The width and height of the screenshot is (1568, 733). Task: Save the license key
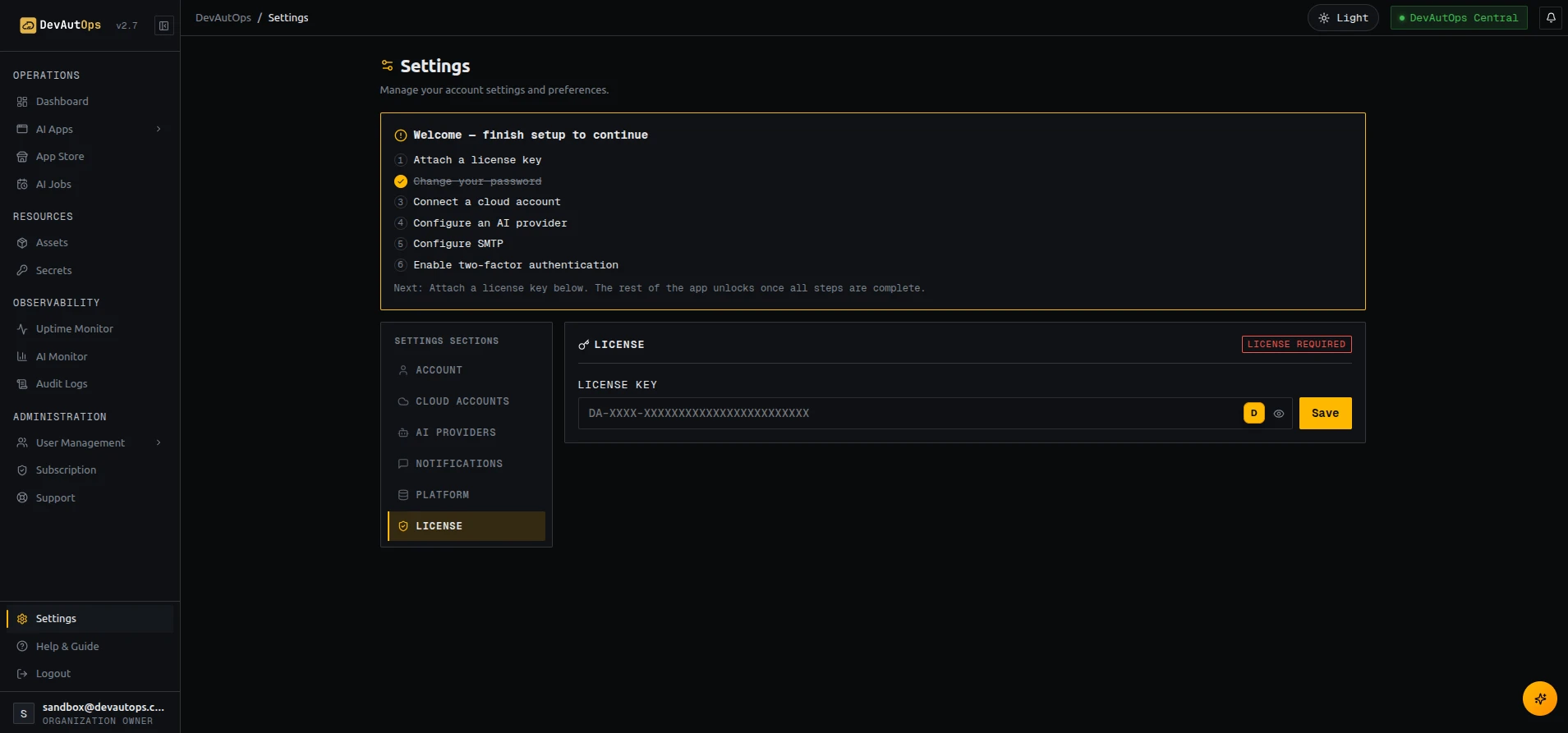[1325, 413]
